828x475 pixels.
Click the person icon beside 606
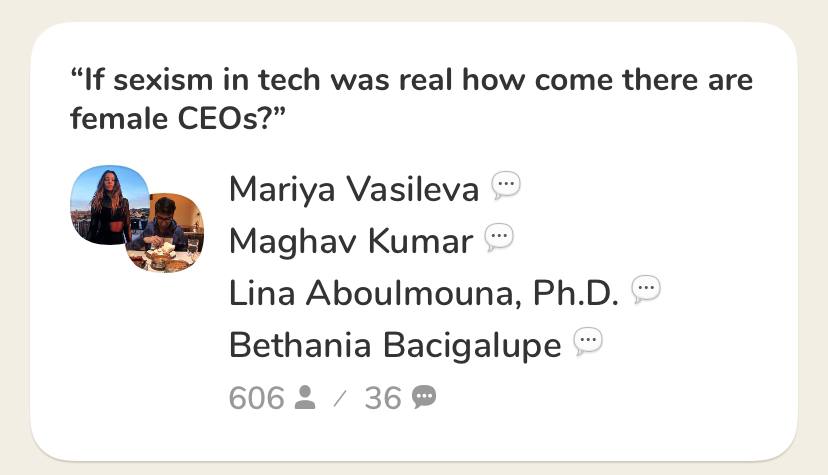[305, 397]
